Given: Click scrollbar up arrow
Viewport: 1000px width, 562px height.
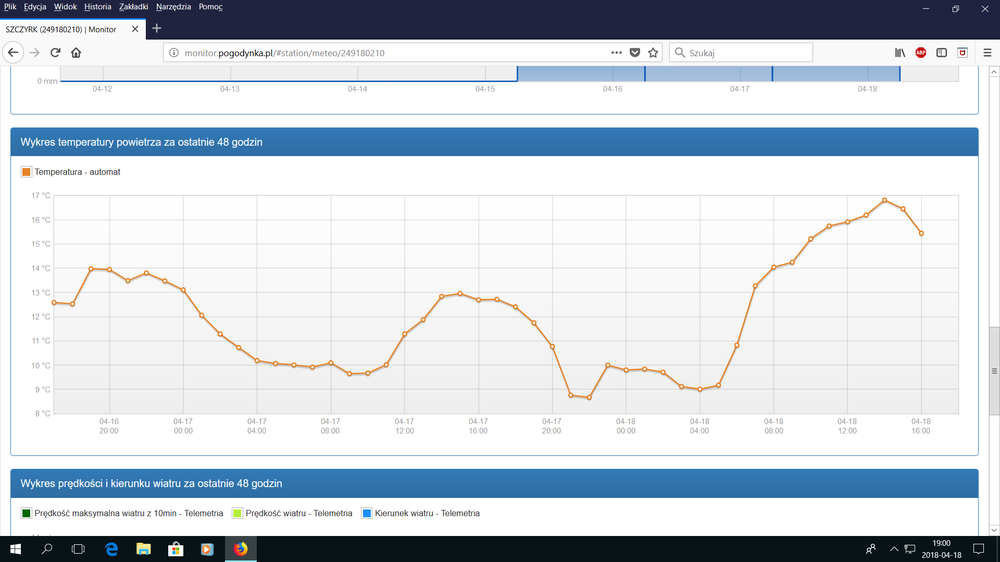Looking at the screenshot, I should pos(994,72).
